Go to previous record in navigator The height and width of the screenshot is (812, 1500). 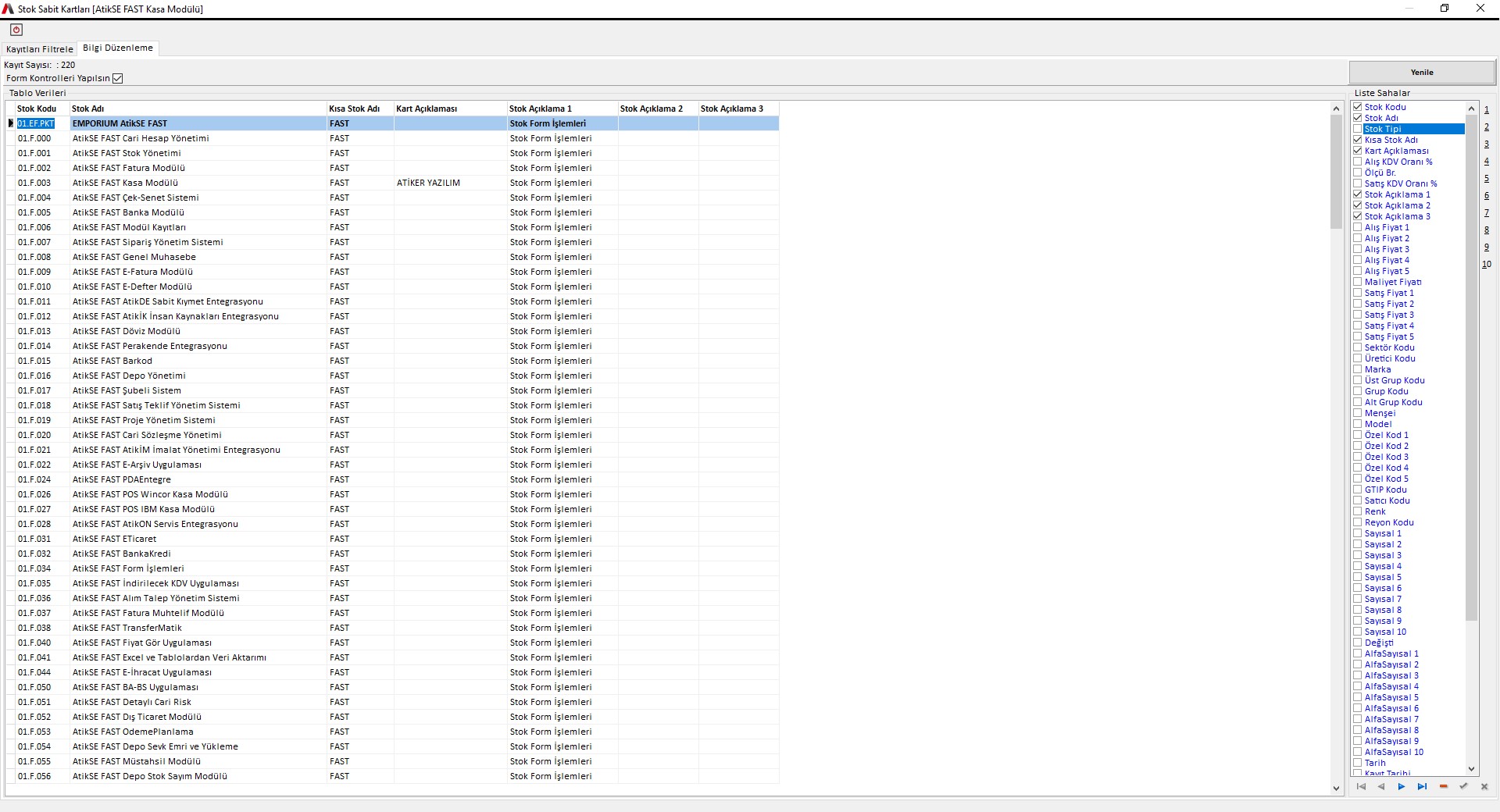coord(1381,787)
